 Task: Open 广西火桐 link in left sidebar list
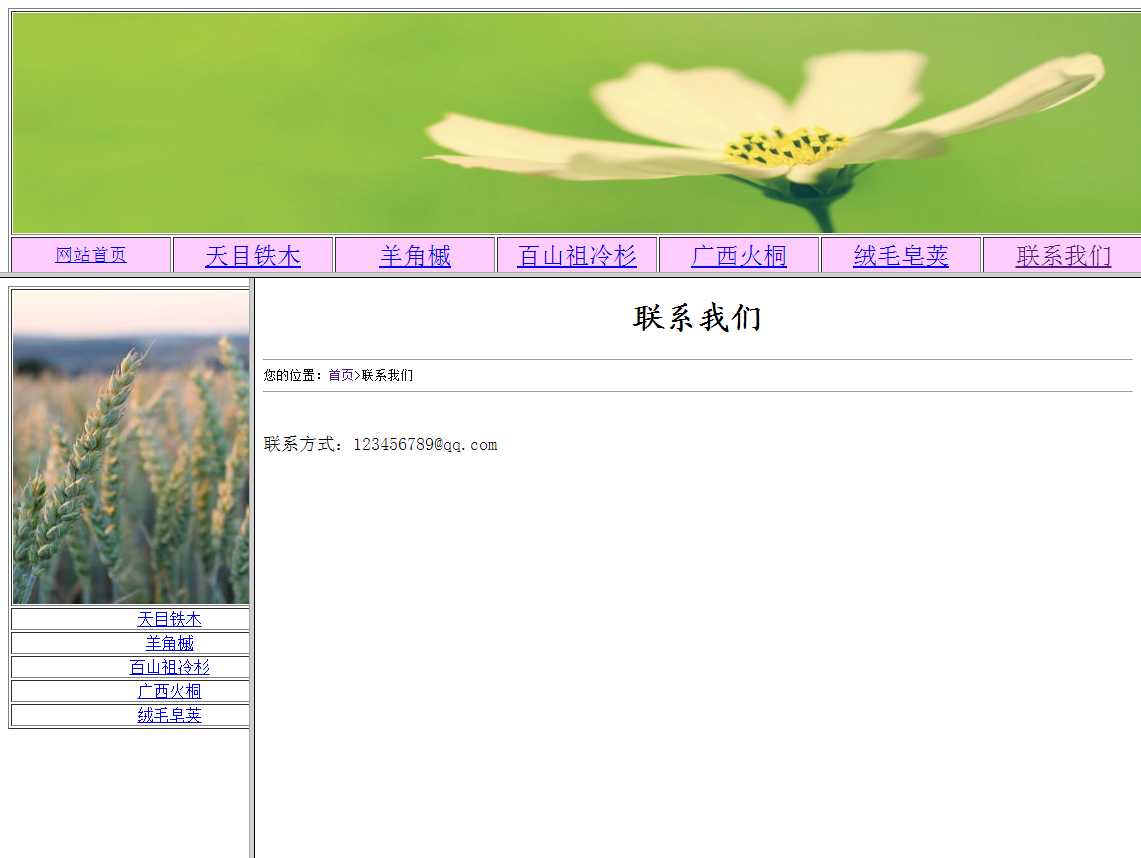click(x=169, y=691)
